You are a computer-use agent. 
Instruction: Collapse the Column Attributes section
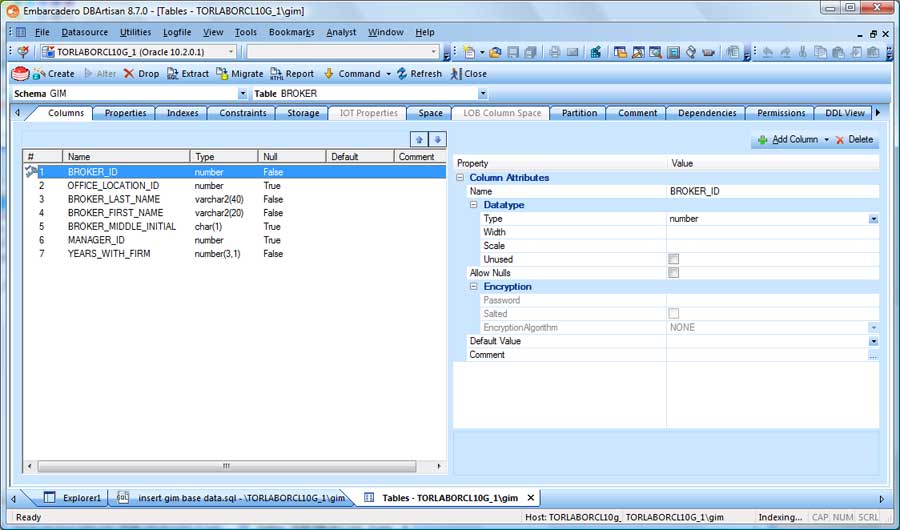[460, 178]
